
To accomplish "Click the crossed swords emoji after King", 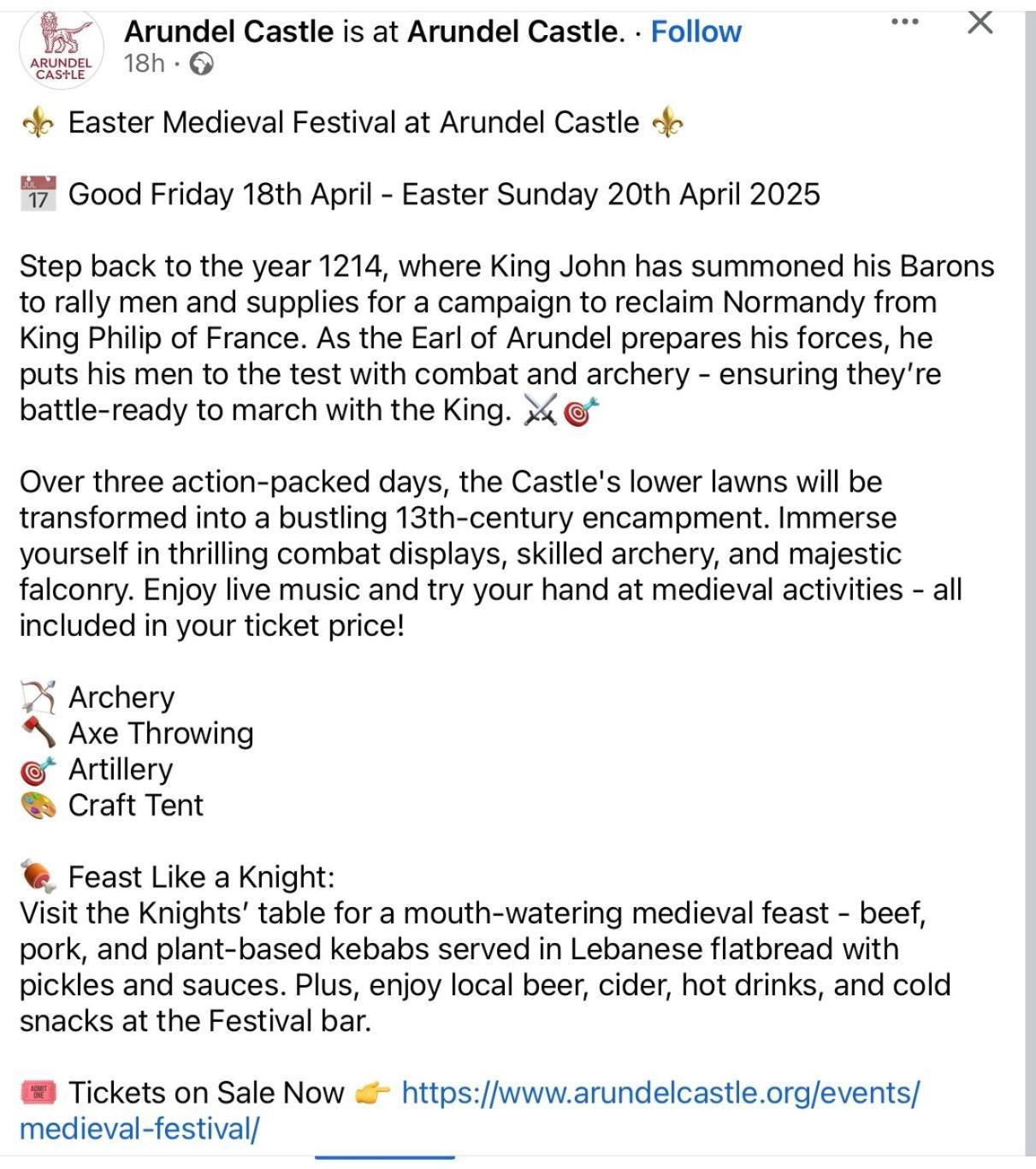I will (x=540, y=411).
